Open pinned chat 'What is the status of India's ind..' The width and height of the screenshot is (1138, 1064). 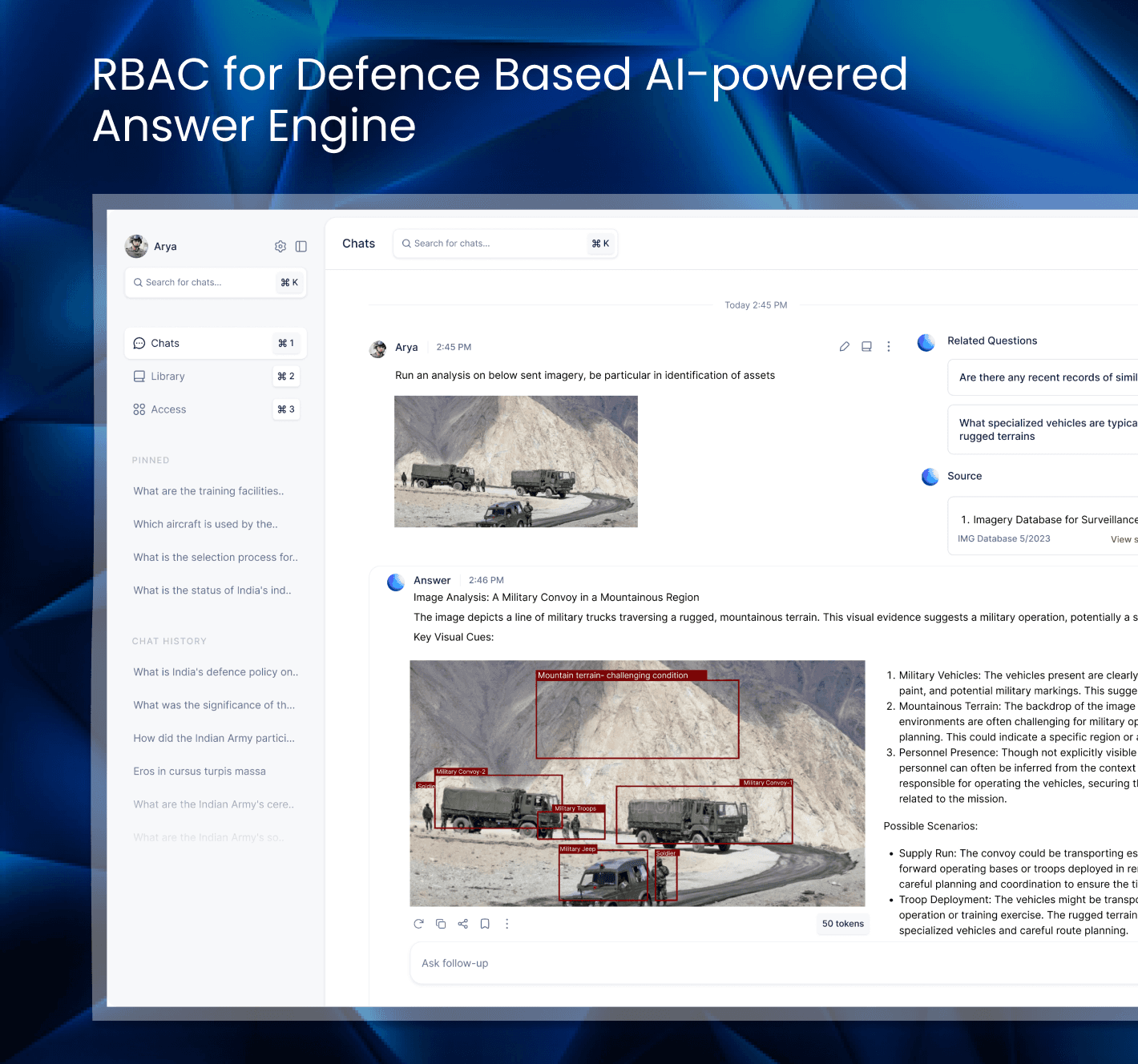pyautogui.click(x=212, y=590)
